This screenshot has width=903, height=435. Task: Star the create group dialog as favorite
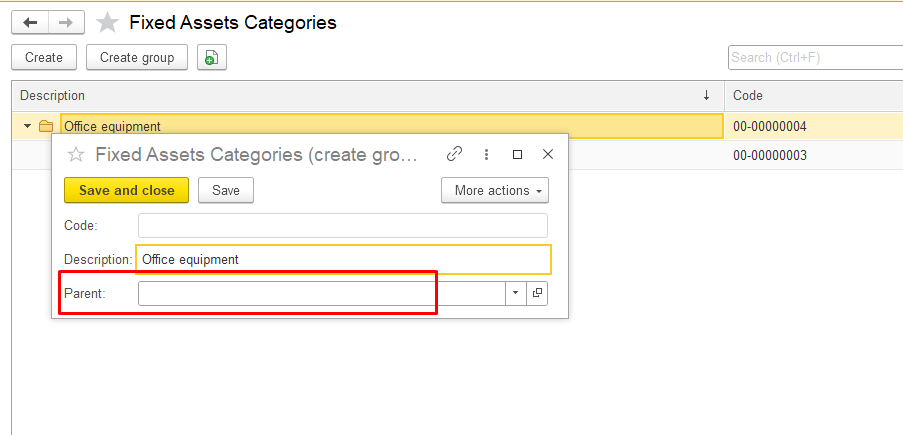tap(75, 154)
